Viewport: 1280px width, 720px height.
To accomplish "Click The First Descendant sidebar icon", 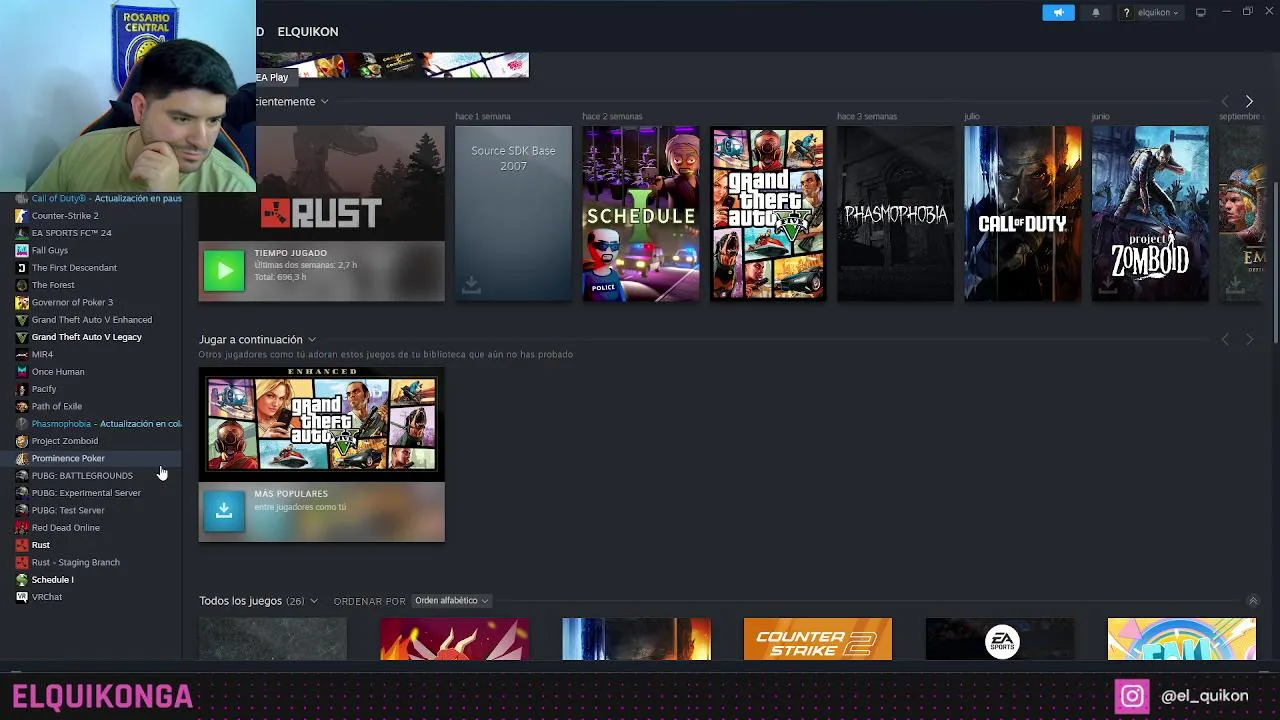I will [22, 268].
